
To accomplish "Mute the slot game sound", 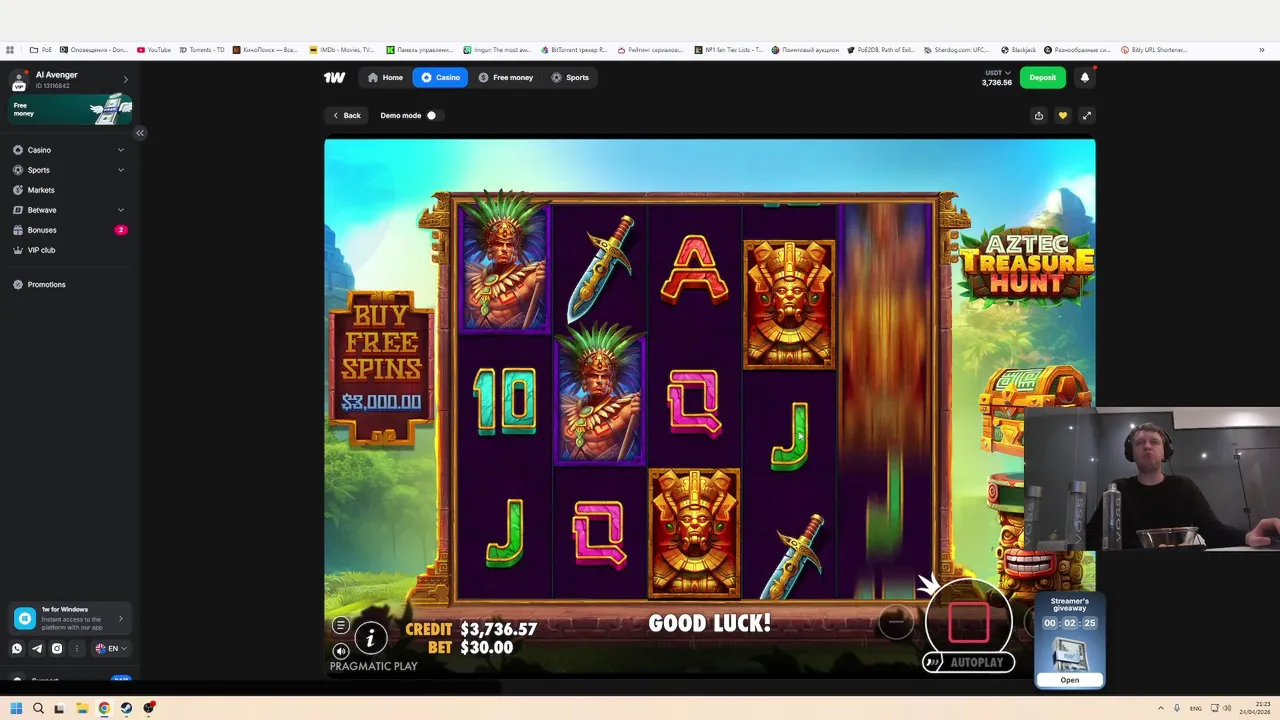I will 341,650.
